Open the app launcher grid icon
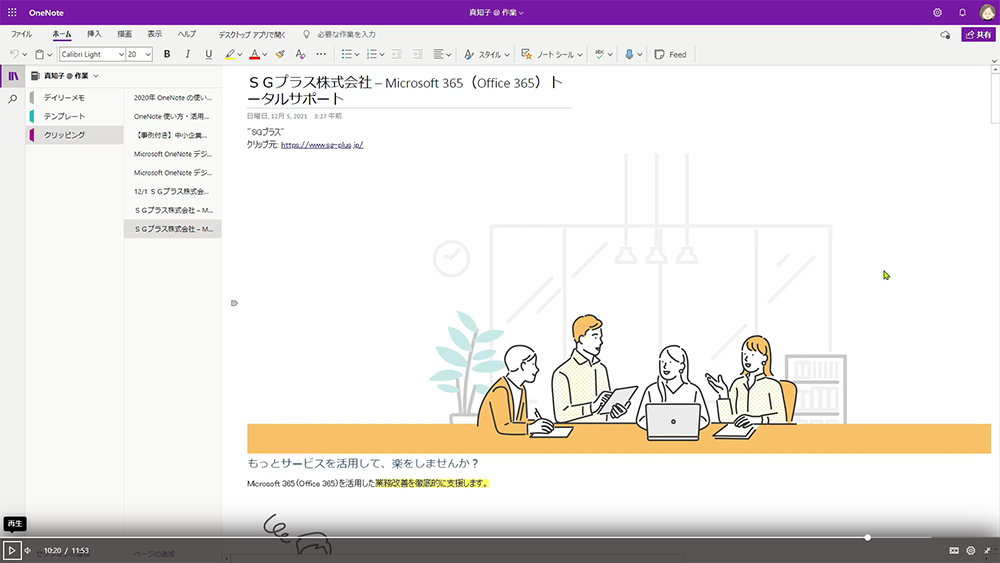The image size is (1000, 563). point(12,12)
